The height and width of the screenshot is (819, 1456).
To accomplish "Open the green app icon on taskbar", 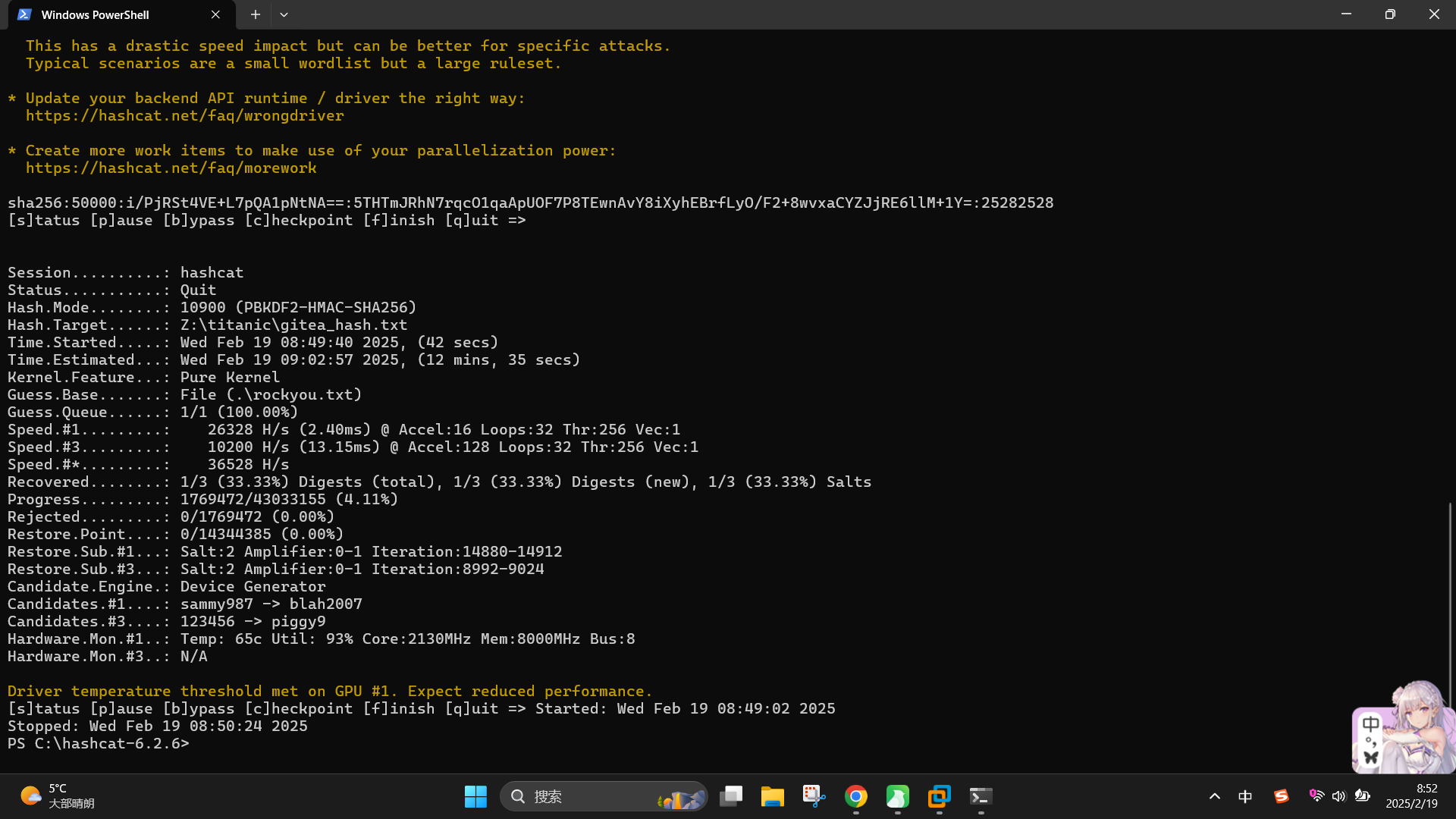I will click(x=898, y=796).
